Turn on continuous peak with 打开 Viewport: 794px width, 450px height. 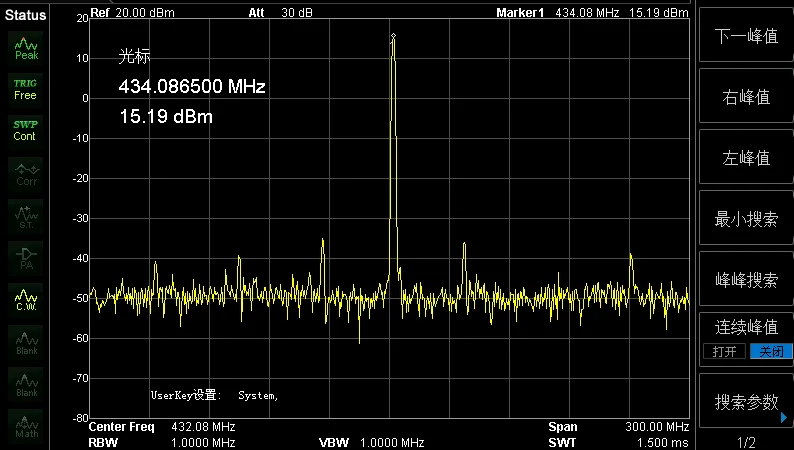[724, 351]
